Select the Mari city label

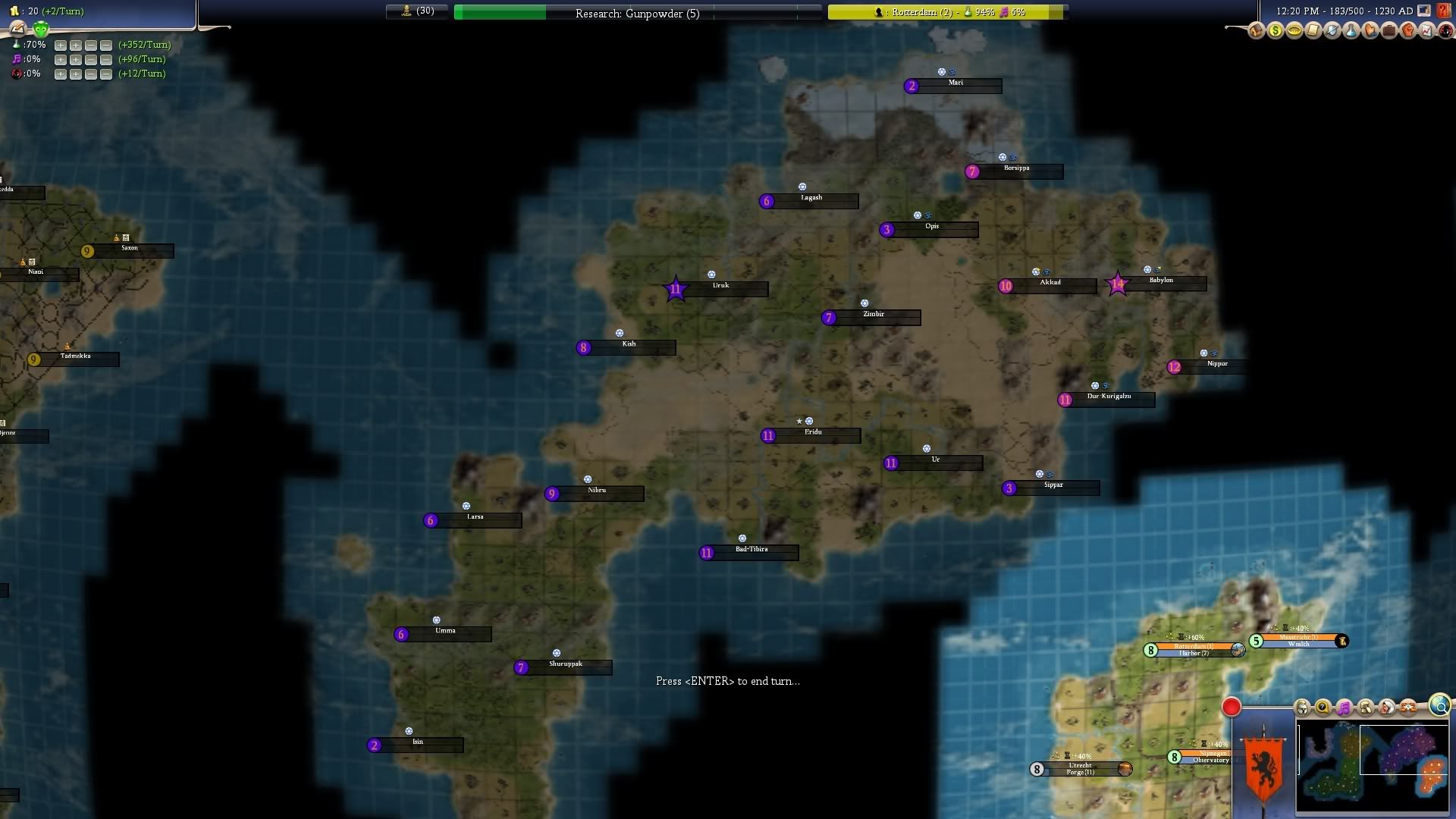coord(953,86)
